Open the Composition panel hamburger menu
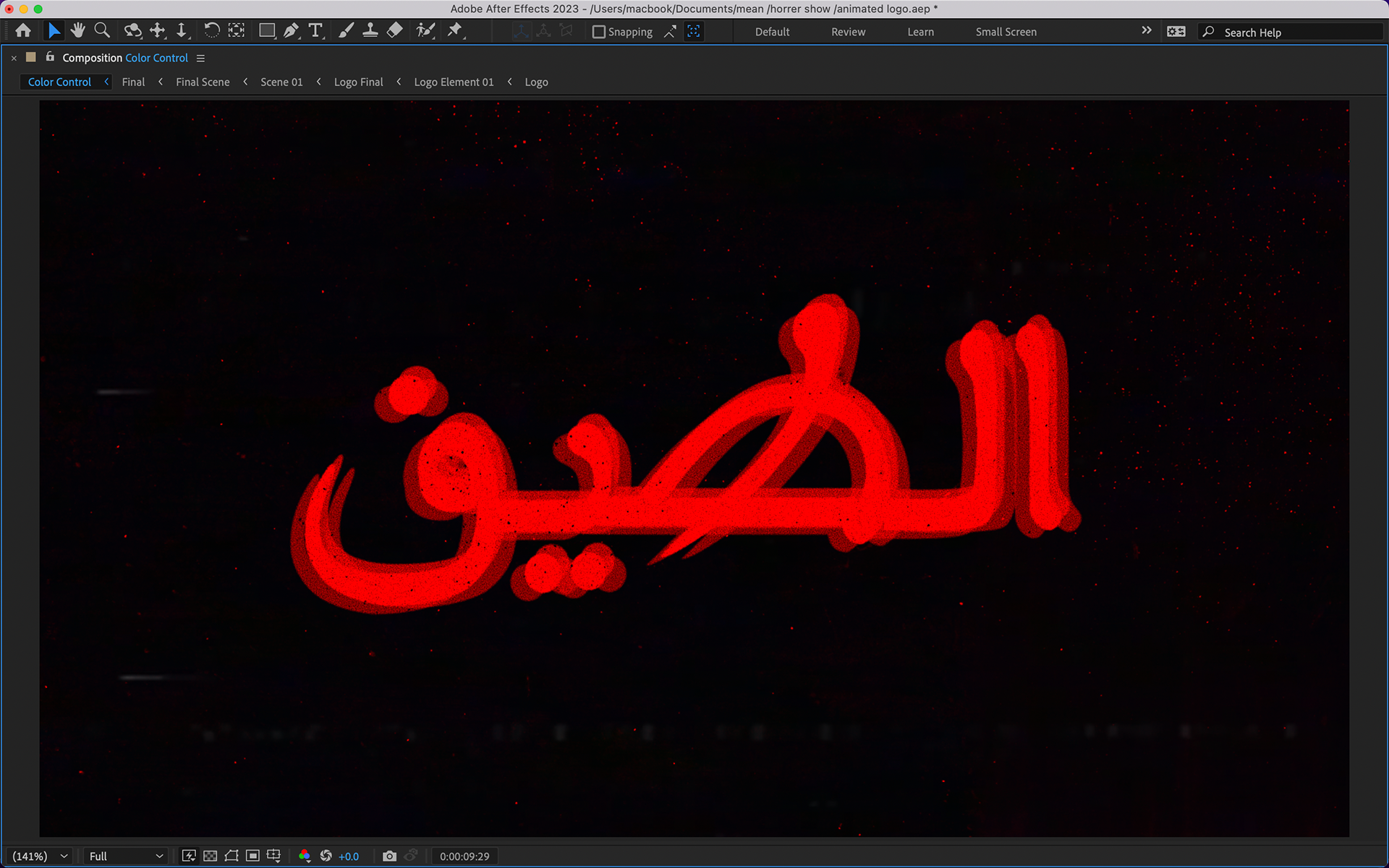The height and width of the screenshot is (868, 1389). tap(200, 58)
